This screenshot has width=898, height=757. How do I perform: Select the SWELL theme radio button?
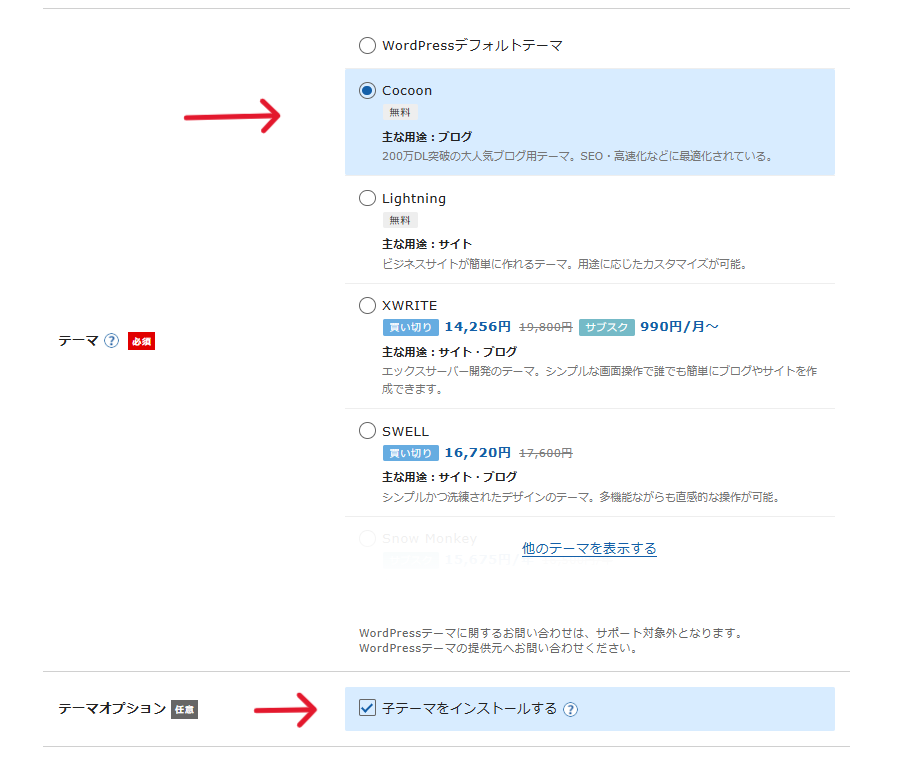point(367,431)
